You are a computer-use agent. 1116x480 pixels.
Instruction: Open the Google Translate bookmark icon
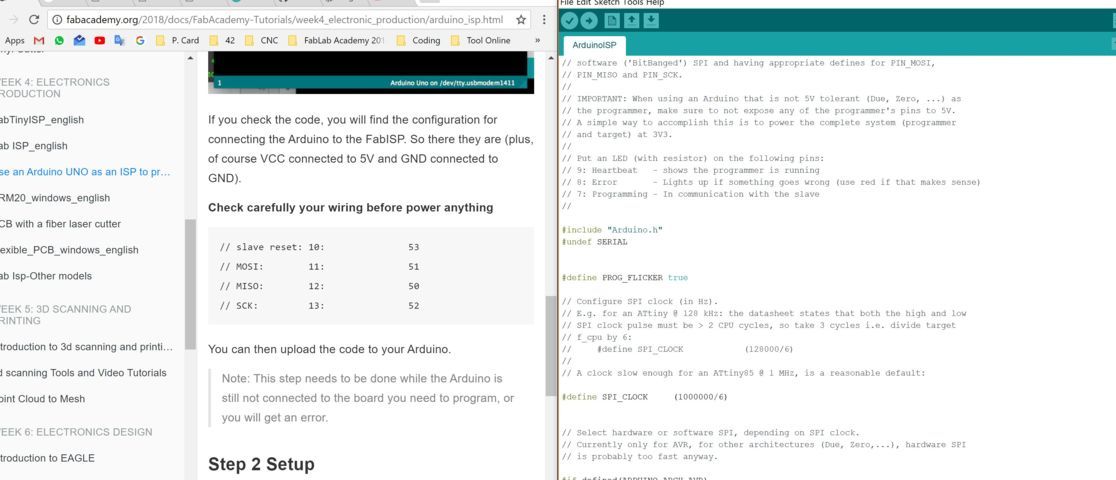pos(120,41)
